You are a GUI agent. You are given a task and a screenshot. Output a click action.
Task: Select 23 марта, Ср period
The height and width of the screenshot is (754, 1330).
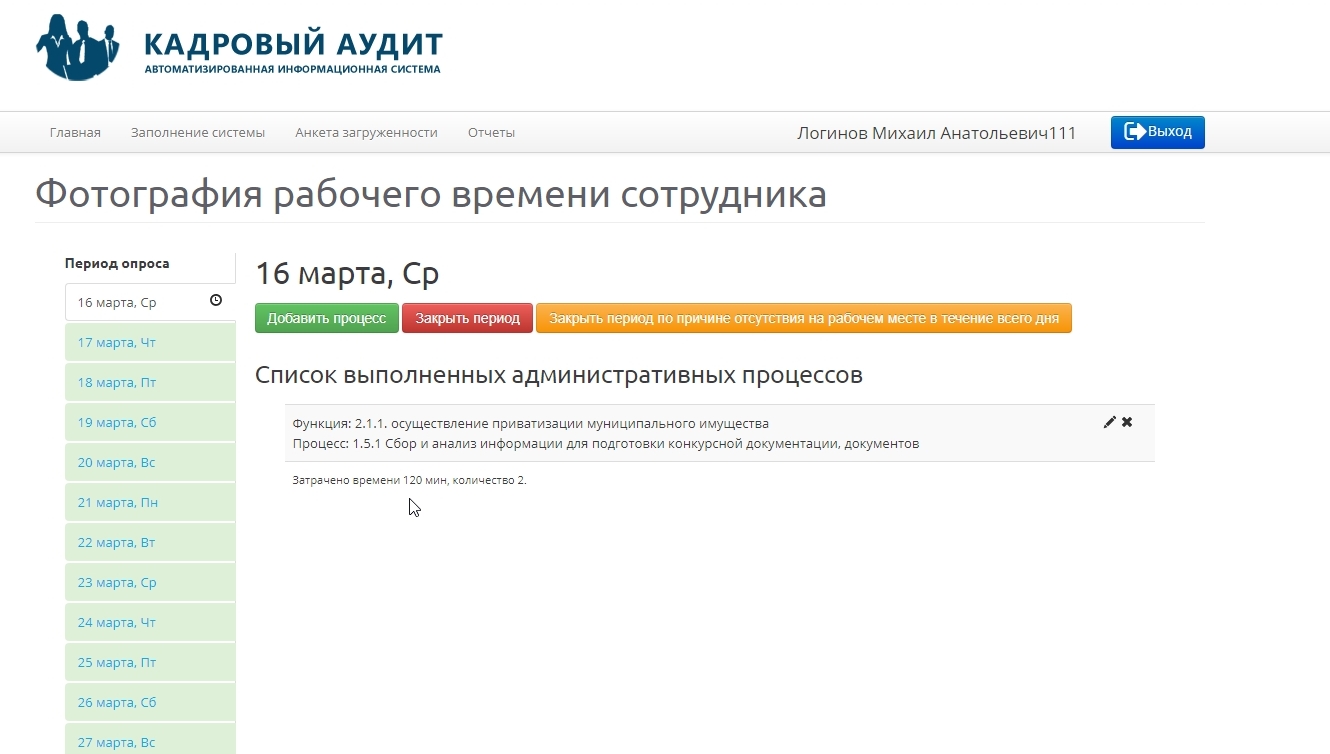(150, 582)
